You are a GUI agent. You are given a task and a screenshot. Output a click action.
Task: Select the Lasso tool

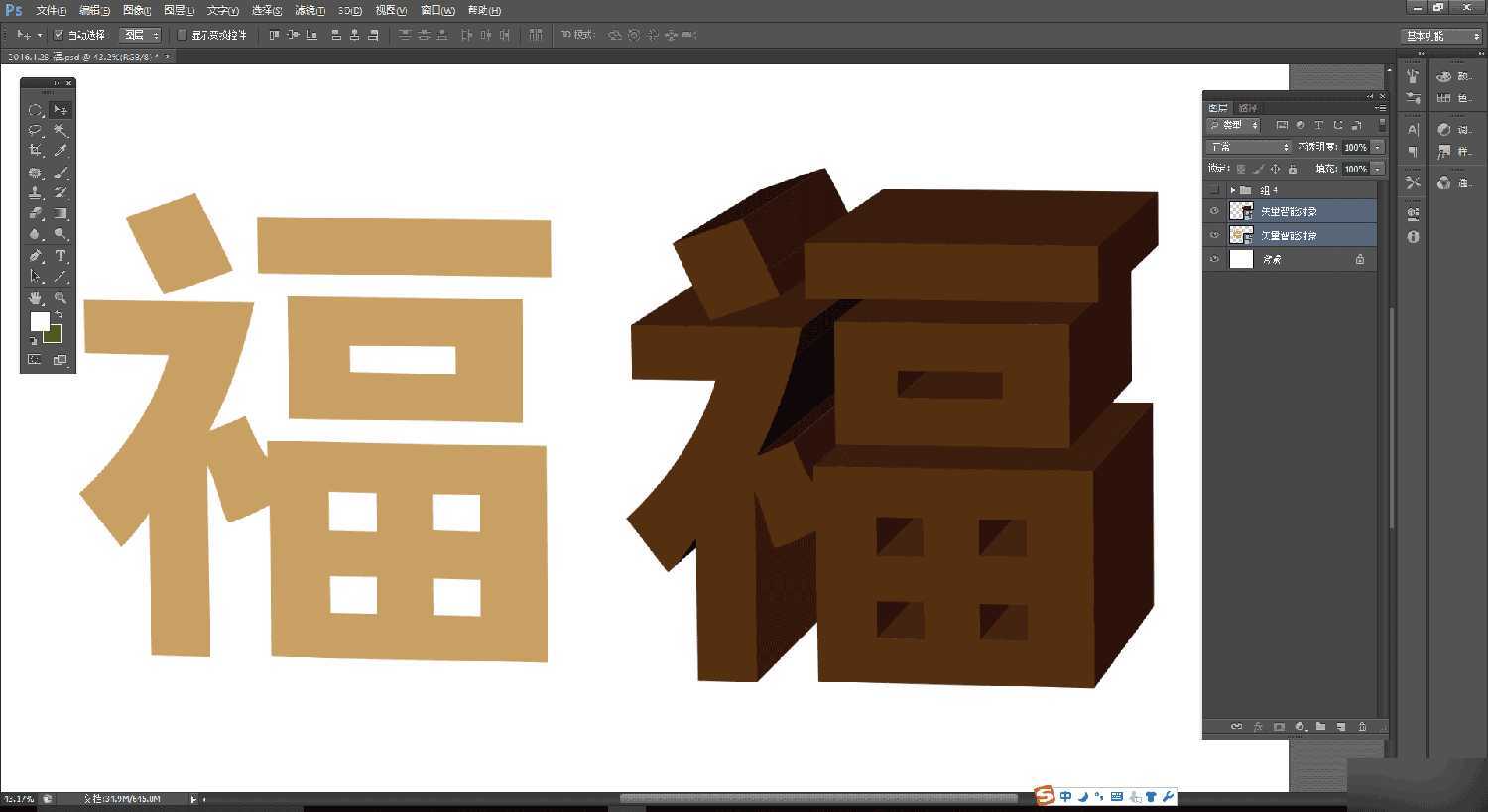coord(35,130)
